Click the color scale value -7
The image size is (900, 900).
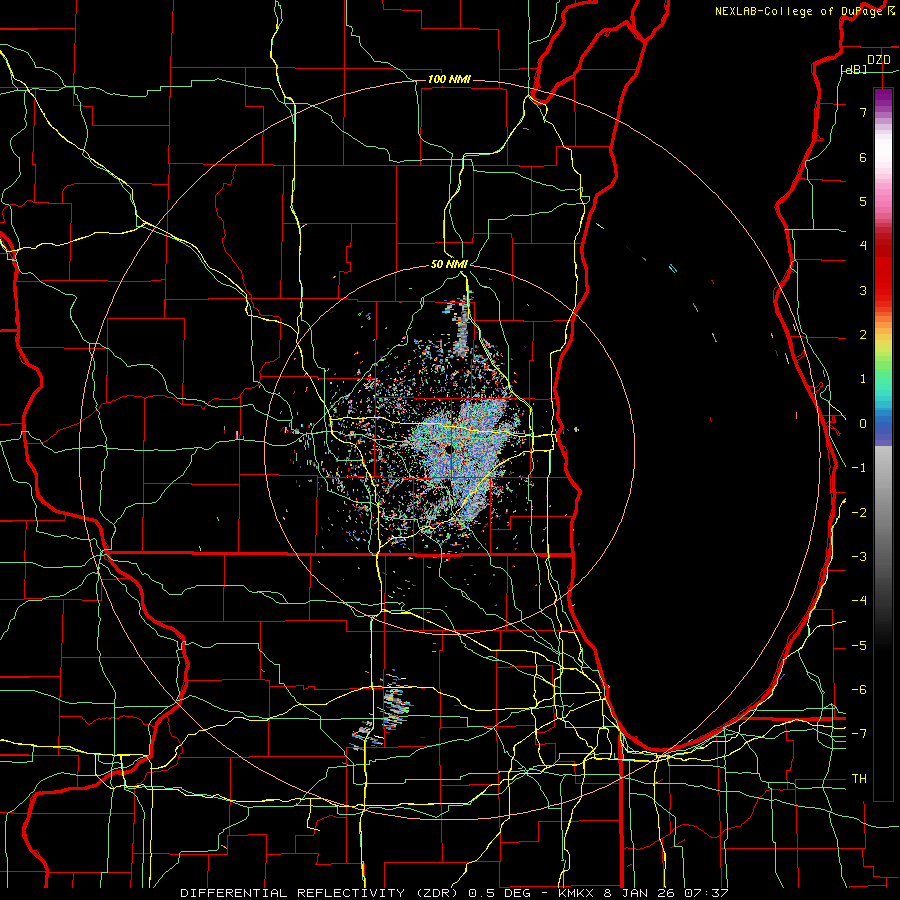859,734
